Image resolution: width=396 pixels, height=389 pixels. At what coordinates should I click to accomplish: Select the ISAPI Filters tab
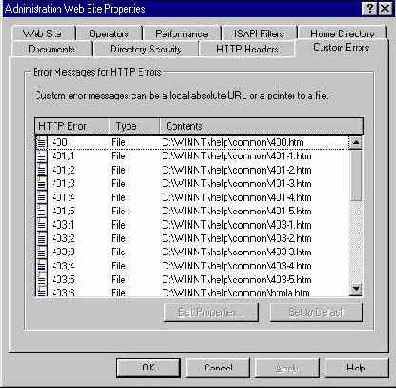tap(259, 34)
